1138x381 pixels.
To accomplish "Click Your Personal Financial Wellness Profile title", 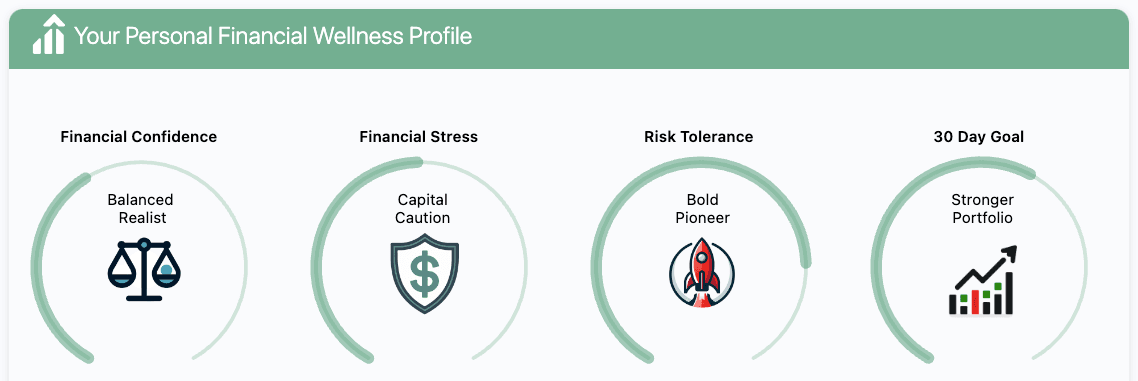I will pos(273,35).
